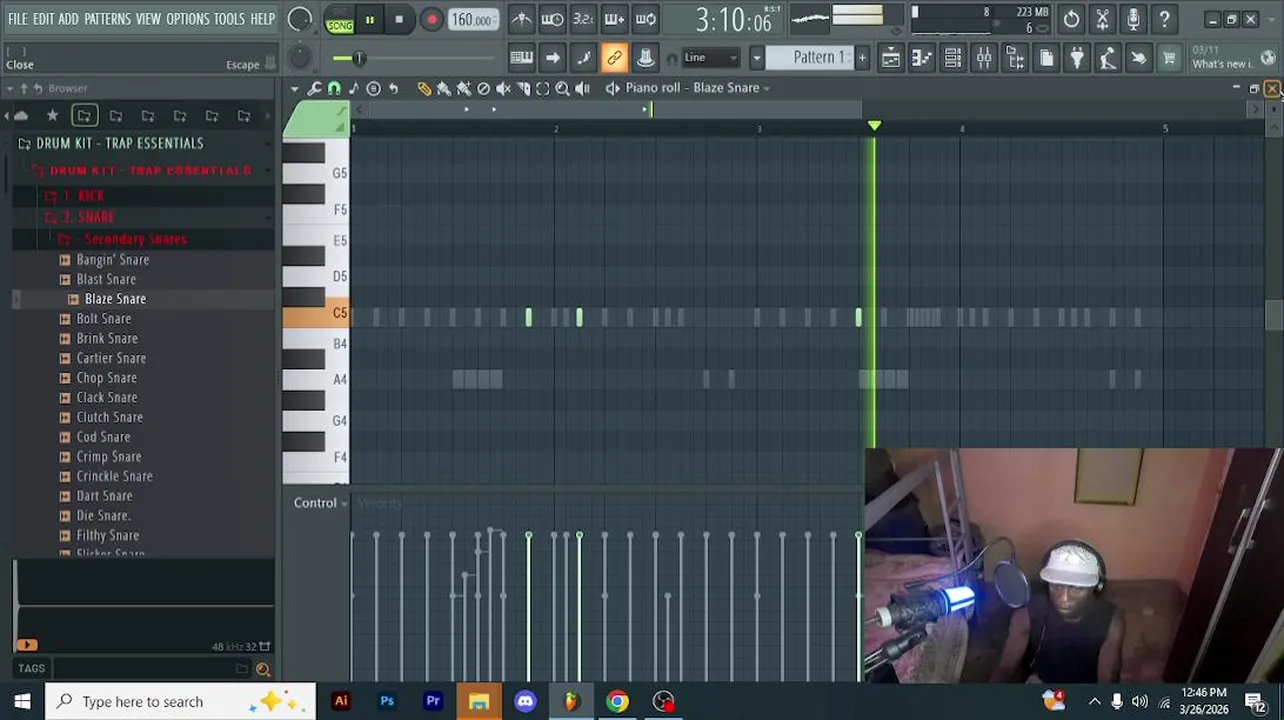Open the piano roll wrench Tools menu
This screenshot has height=720, width=1284.
[x=314, y=88]
